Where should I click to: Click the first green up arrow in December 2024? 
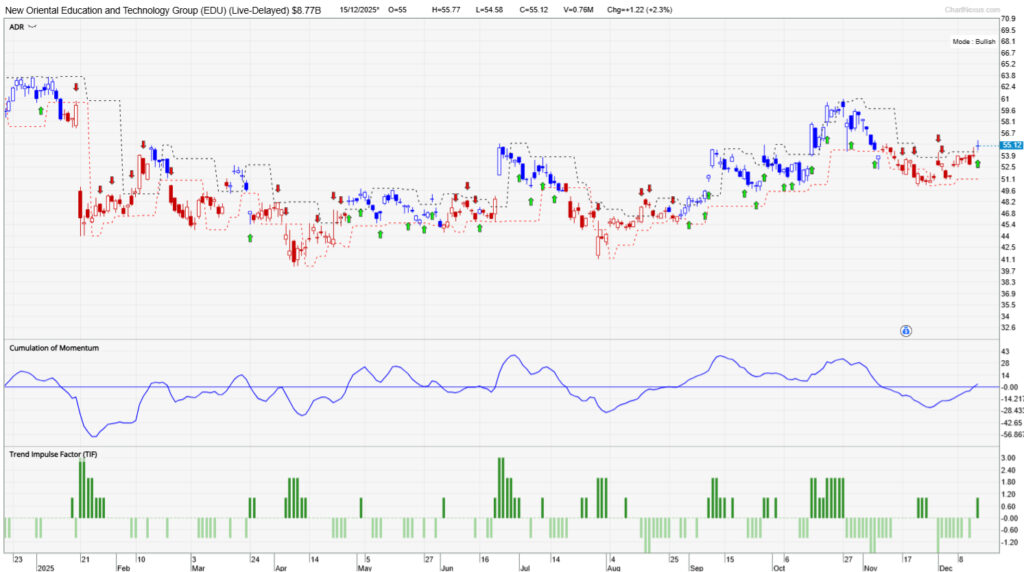41,111
